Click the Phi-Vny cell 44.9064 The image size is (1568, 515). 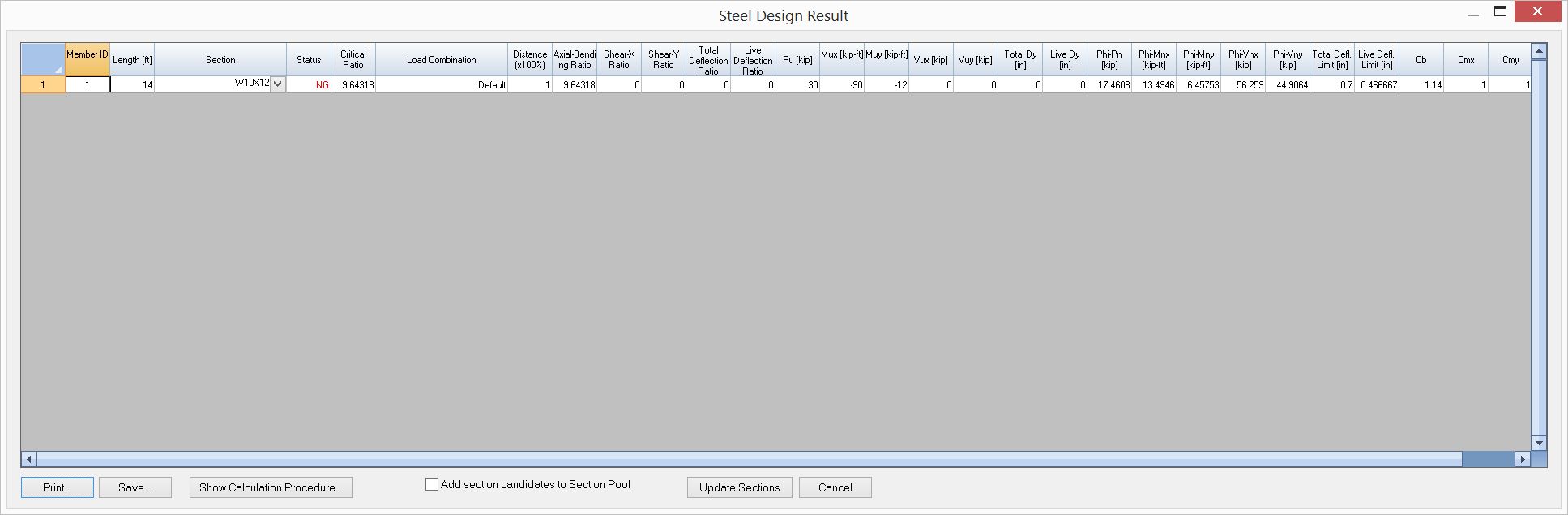[x=1288, y=84]
